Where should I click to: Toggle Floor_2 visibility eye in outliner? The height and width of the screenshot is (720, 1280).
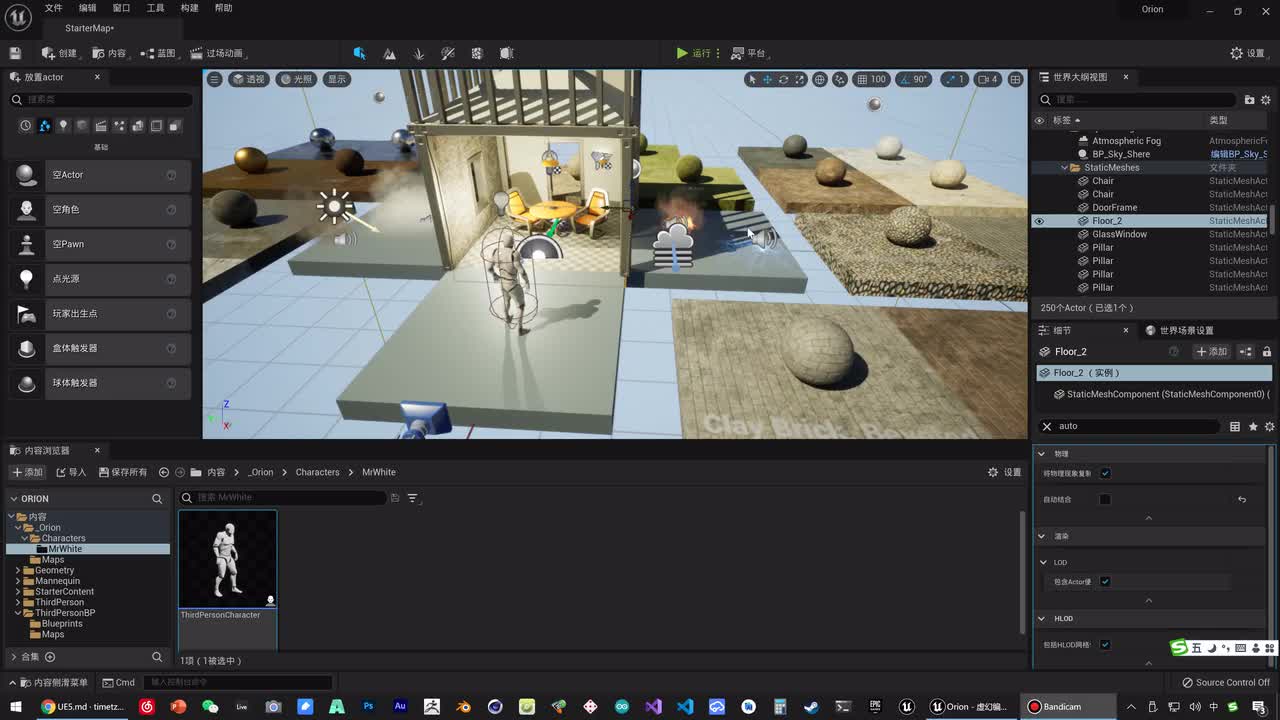(1039, 221)
